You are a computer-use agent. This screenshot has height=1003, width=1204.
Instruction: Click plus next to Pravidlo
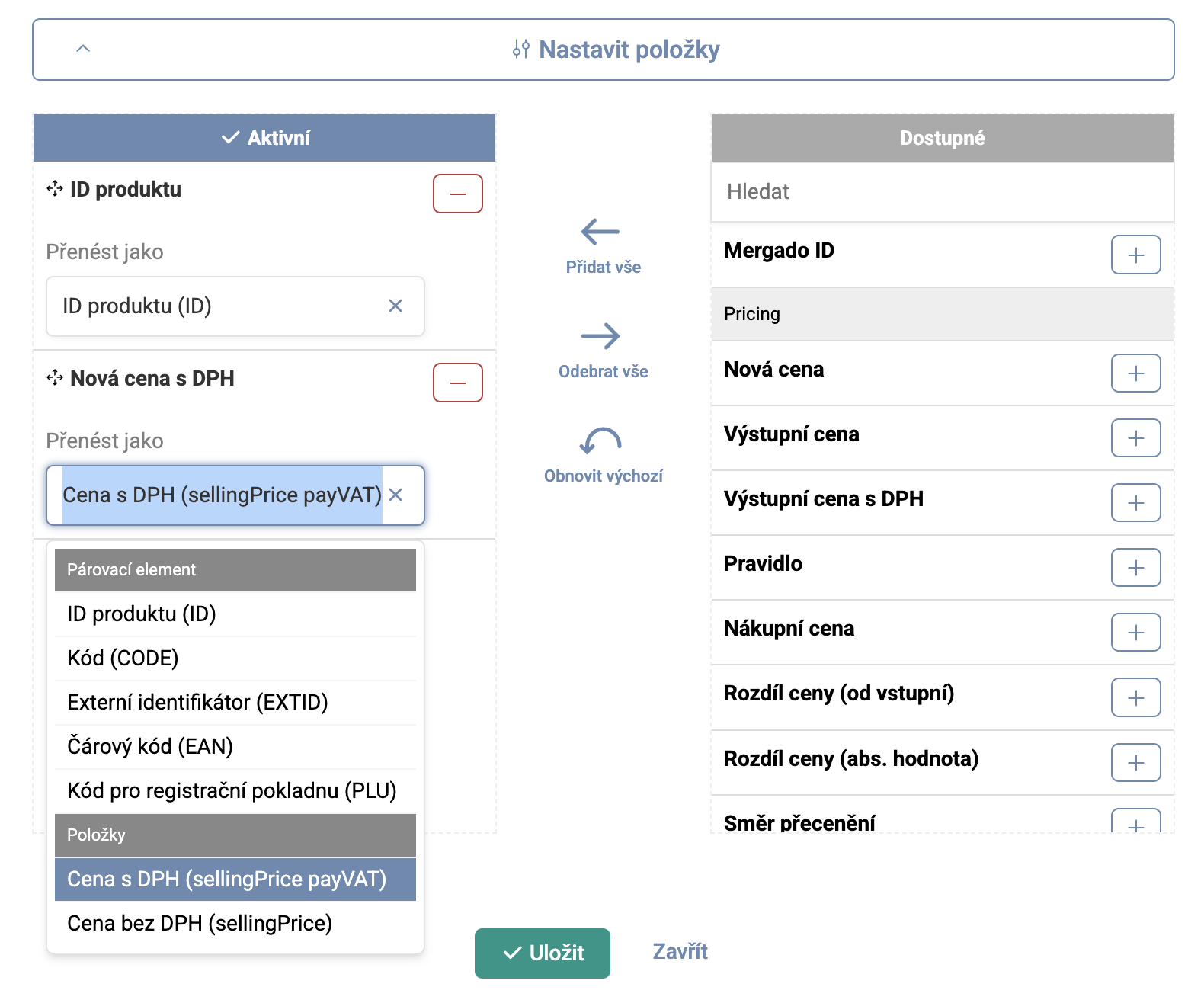coord(1135,568)
